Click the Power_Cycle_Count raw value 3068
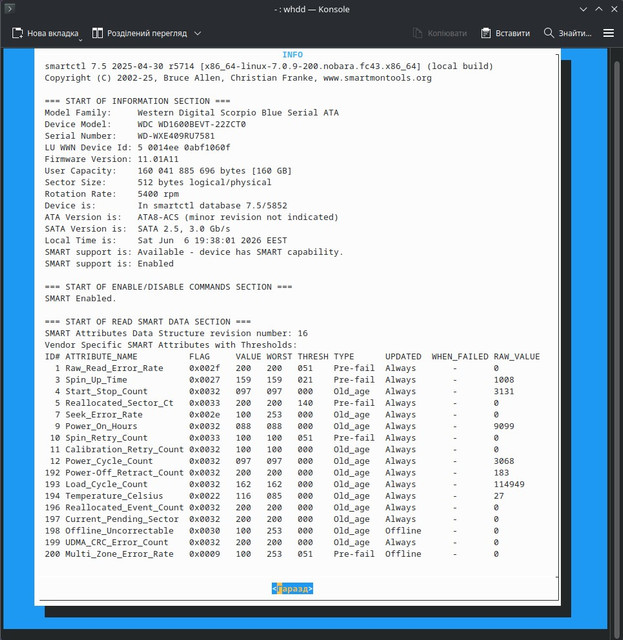This screenshot has height=640, width=623. click(x=504, y=461)
